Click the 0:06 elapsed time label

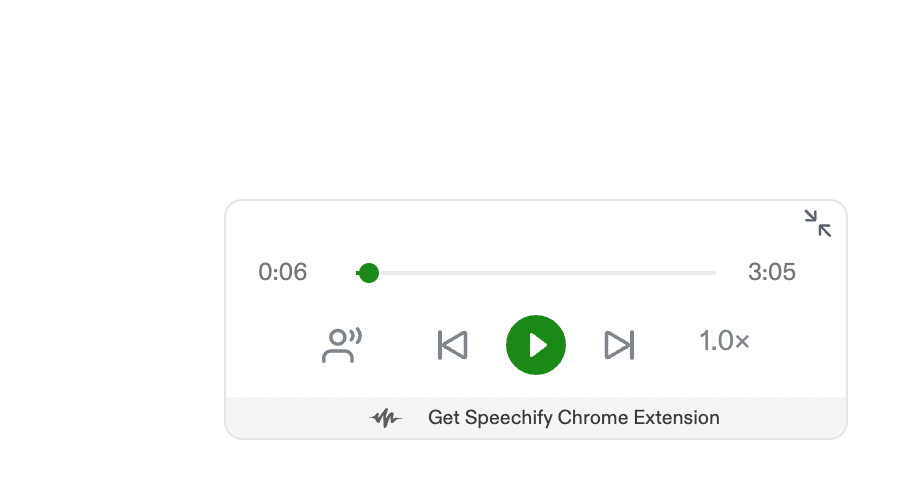click(x=283, y=273)
